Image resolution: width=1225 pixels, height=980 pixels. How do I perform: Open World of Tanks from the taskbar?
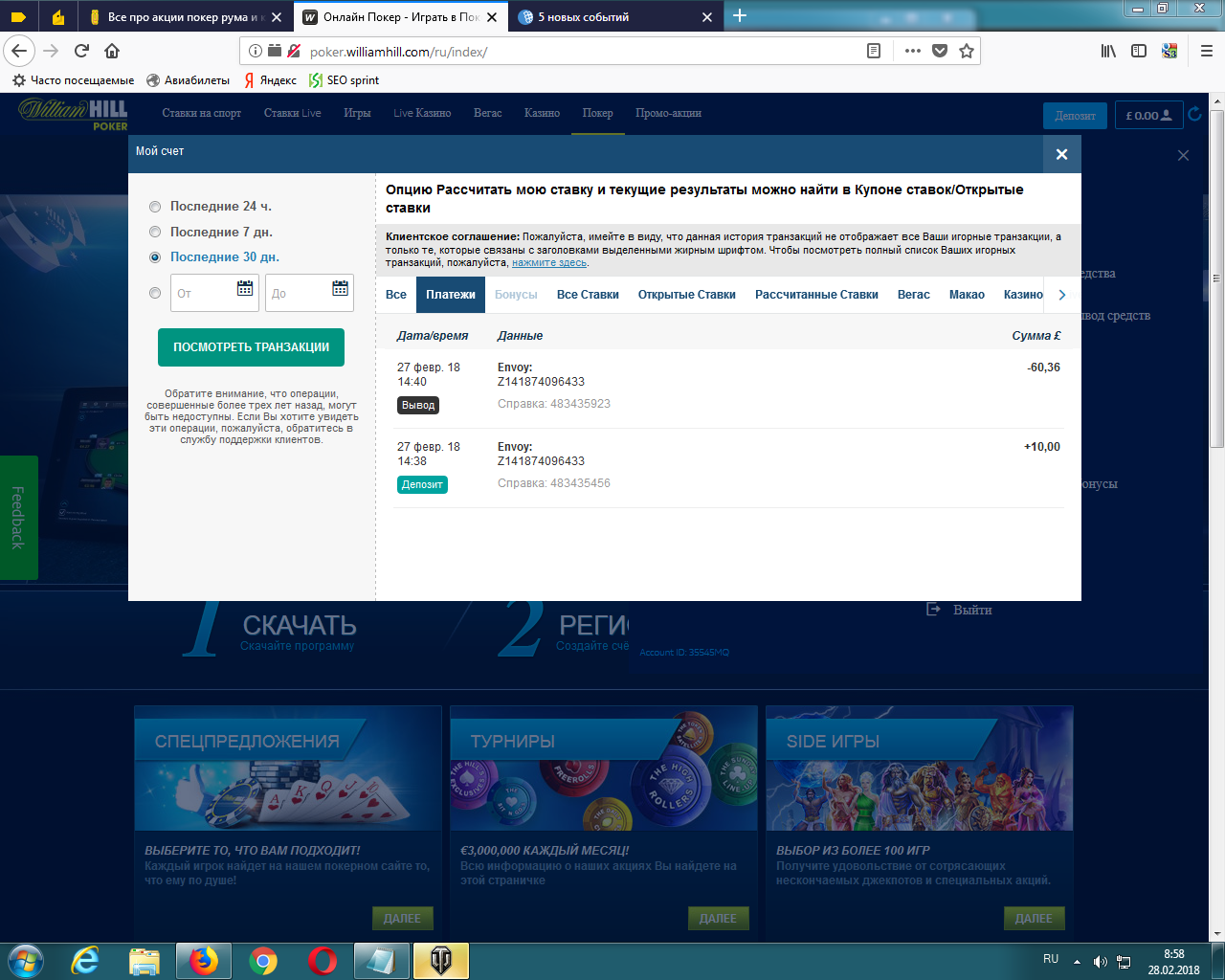[441, 961]
